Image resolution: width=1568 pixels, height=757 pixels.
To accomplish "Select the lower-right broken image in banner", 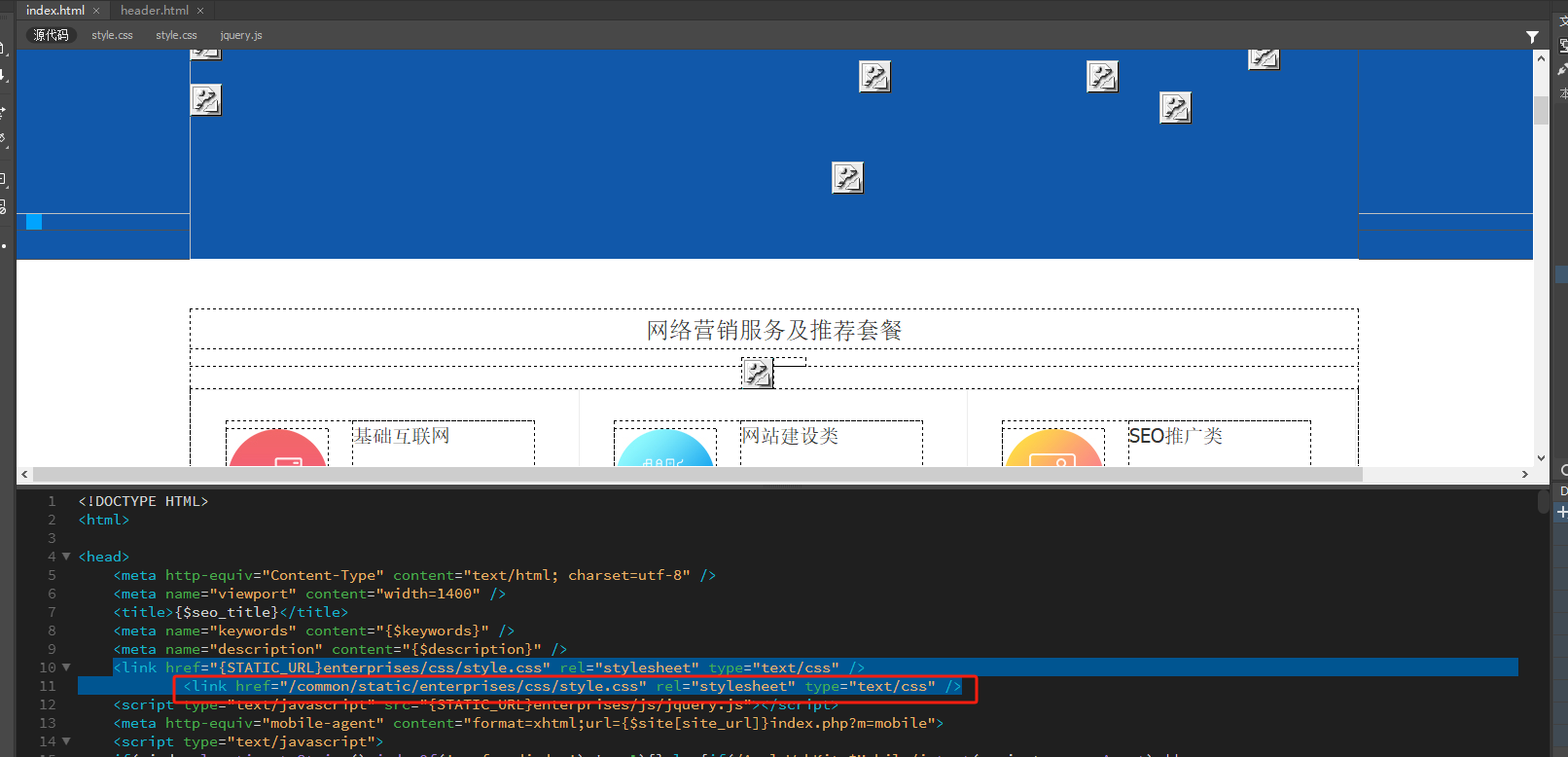I will pyautogui.click(x=1175, y=107).
